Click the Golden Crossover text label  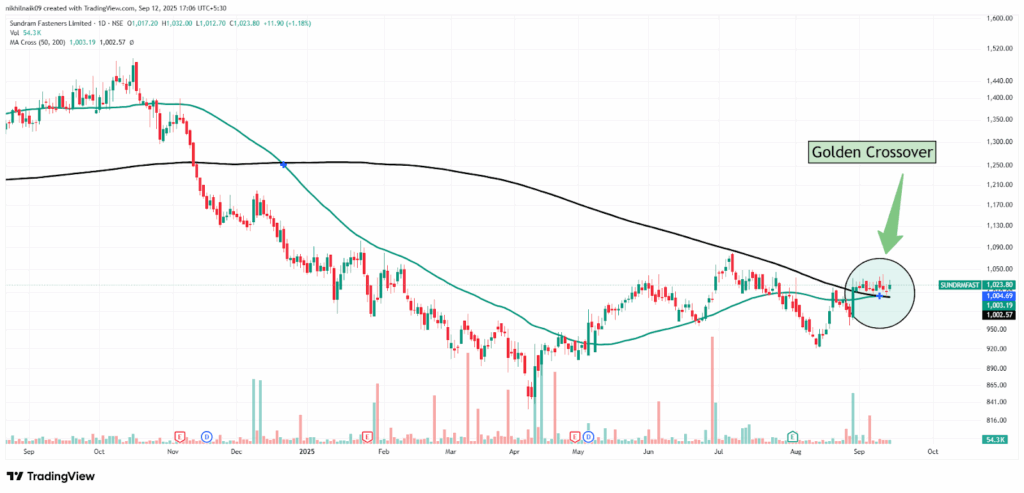872,154
